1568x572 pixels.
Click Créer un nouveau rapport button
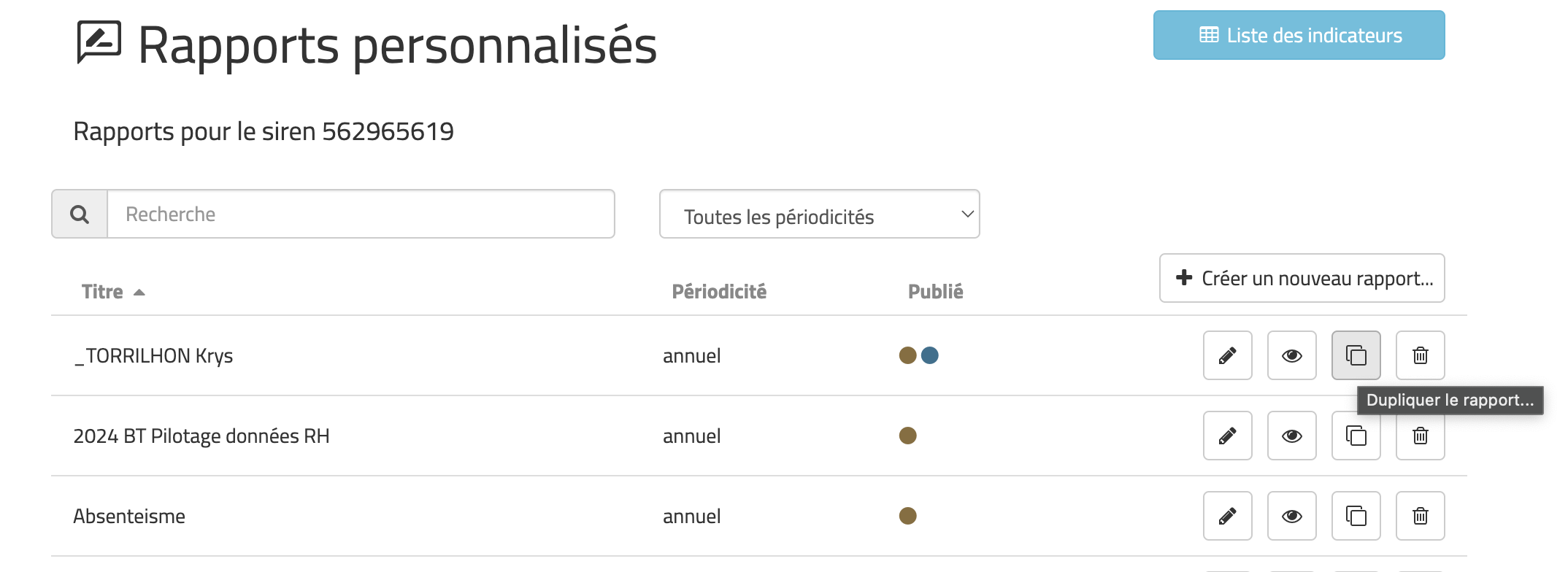[x=1302, y=278]
